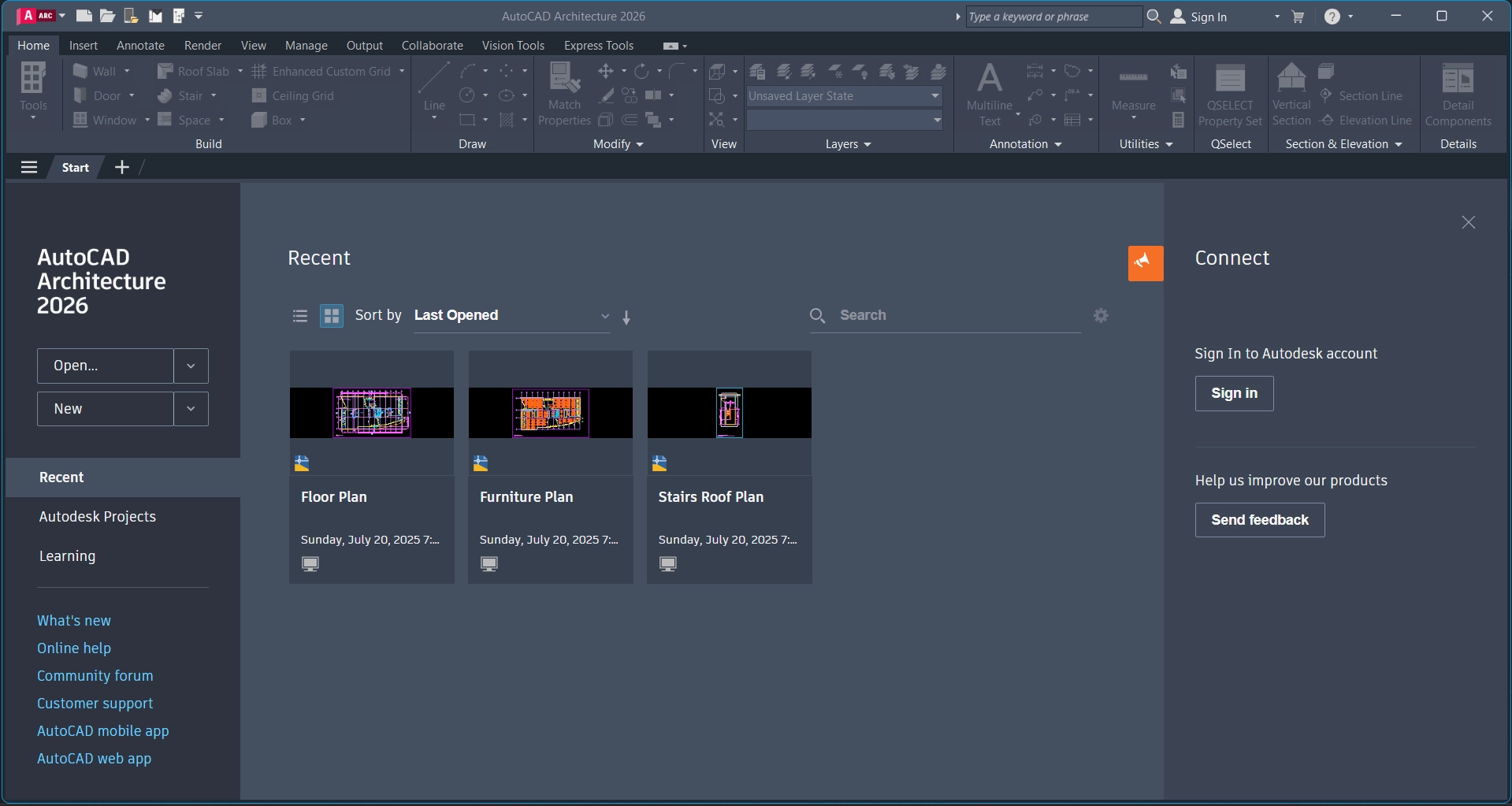Open the Tools palette button
The image size is (1512, 806).
33,91
